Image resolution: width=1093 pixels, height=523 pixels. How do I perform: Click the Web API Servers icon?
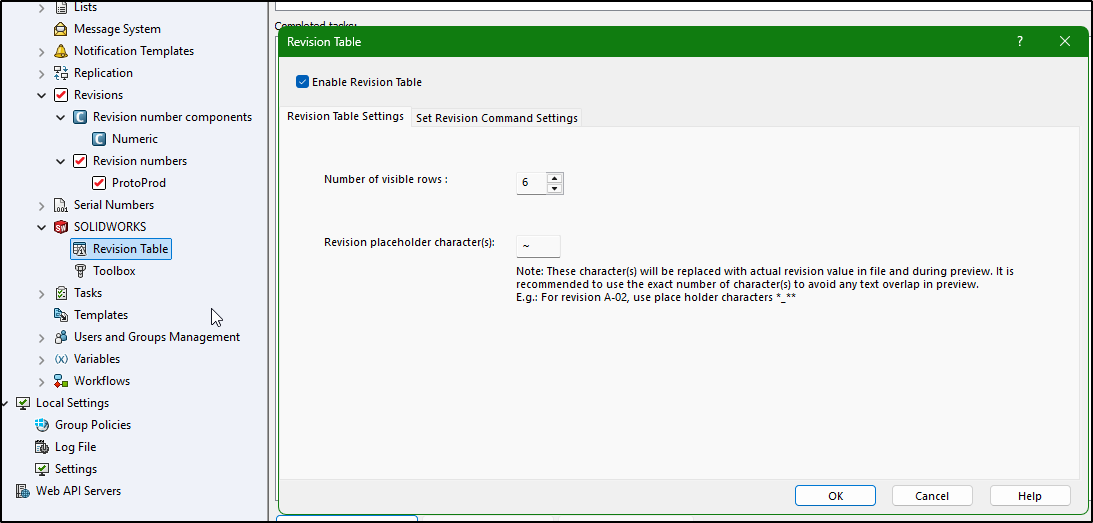point(23,491)
